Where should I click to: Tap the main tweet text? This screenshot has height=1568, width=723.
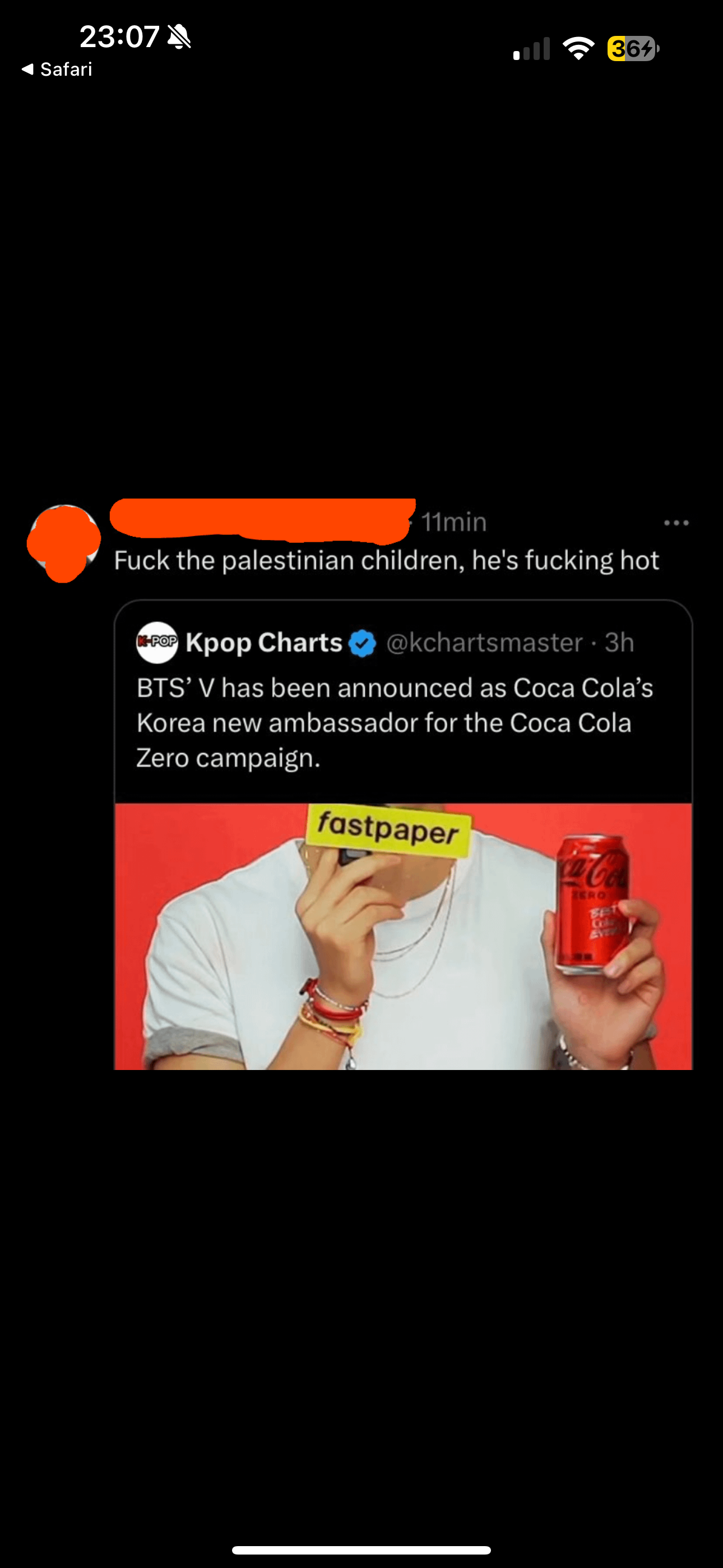tap(387, 561)
